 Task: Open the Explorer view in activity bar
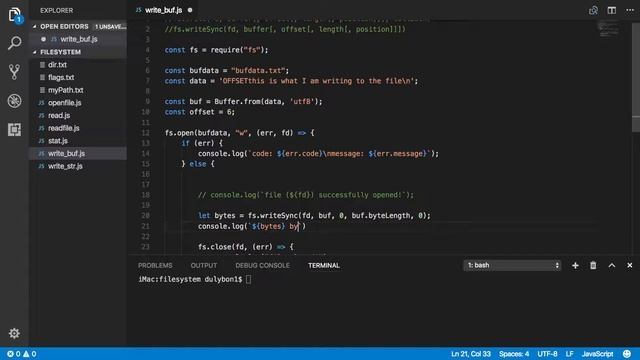(14, 15)
